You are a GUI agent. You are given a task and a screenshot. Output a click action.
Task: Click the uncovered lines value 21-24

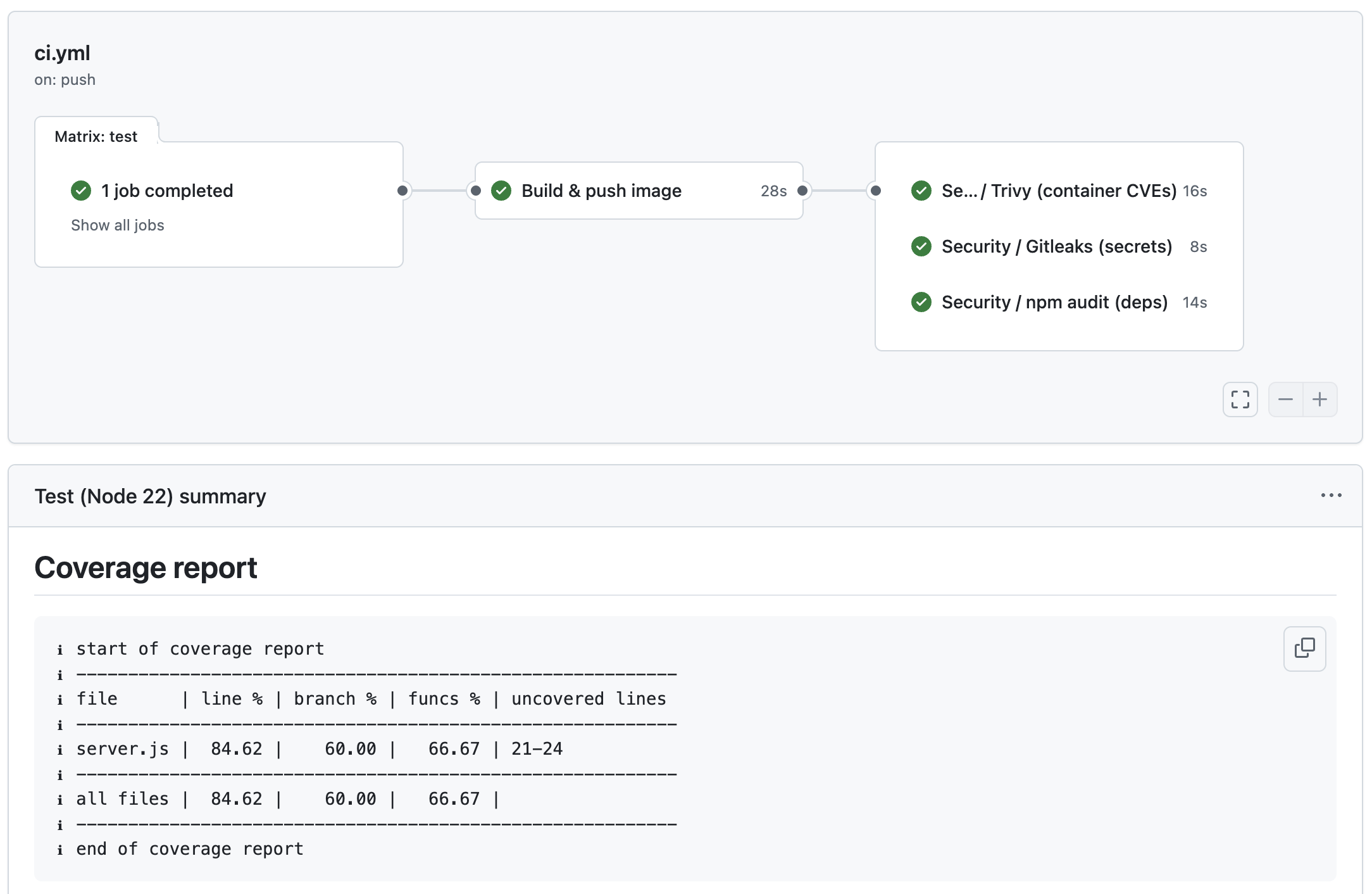tap(537, 749)
